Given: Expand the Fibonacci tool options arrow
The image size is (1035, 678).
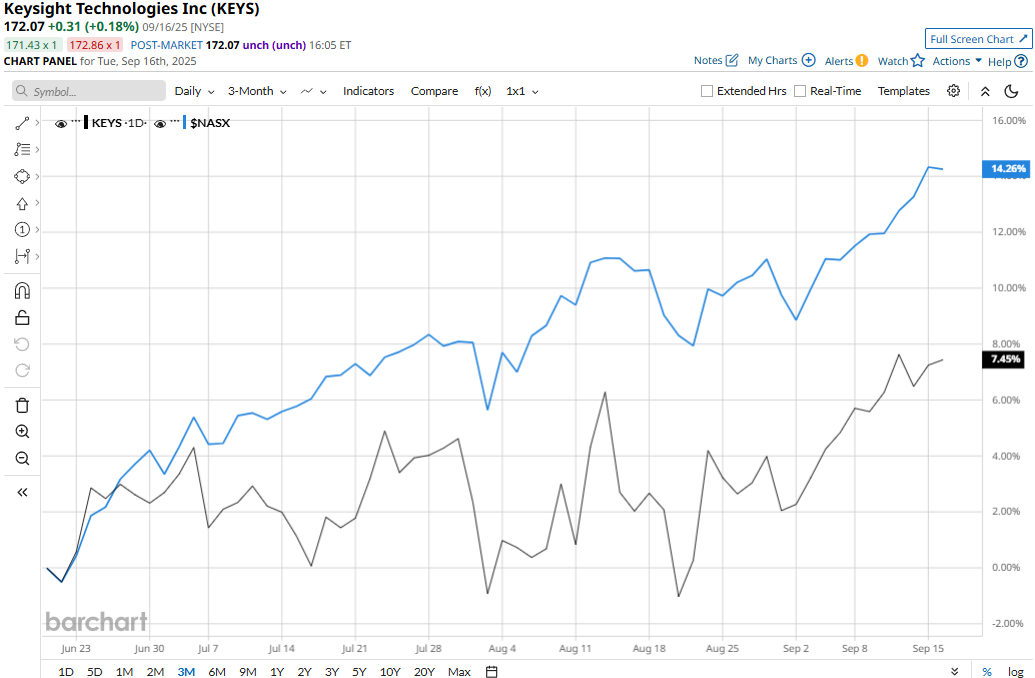Looking at the screenshot, I should [37, 150].
